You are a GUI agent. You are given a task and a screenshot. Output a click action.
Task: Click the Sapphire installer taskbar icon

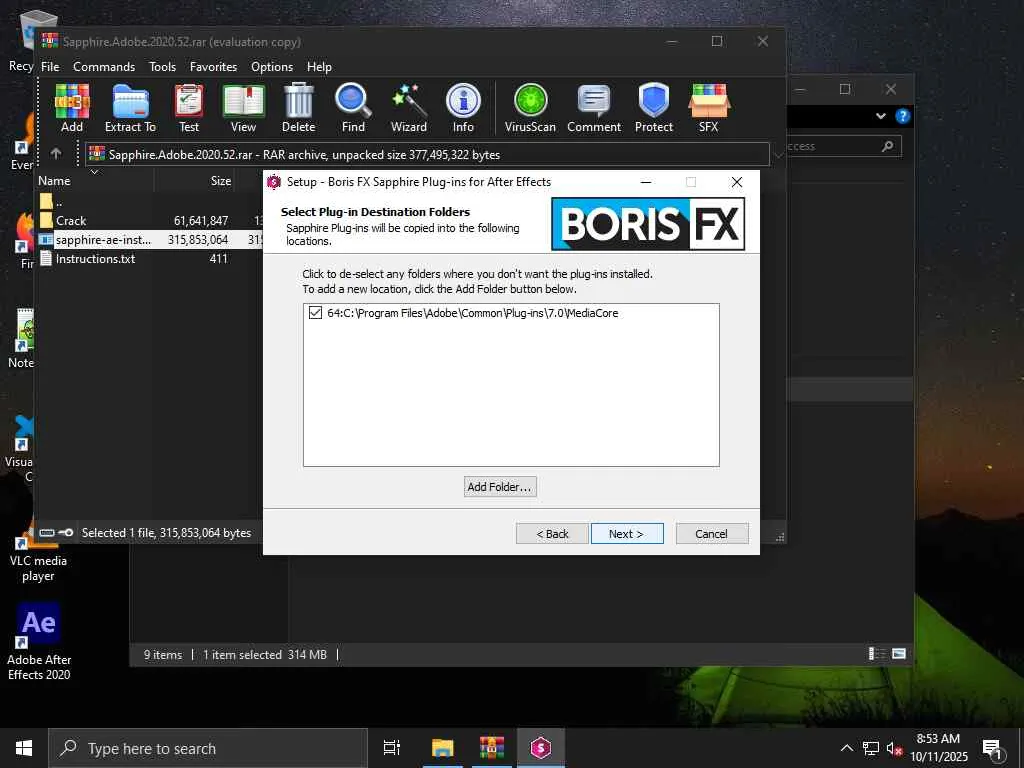(x=541, y=748)
